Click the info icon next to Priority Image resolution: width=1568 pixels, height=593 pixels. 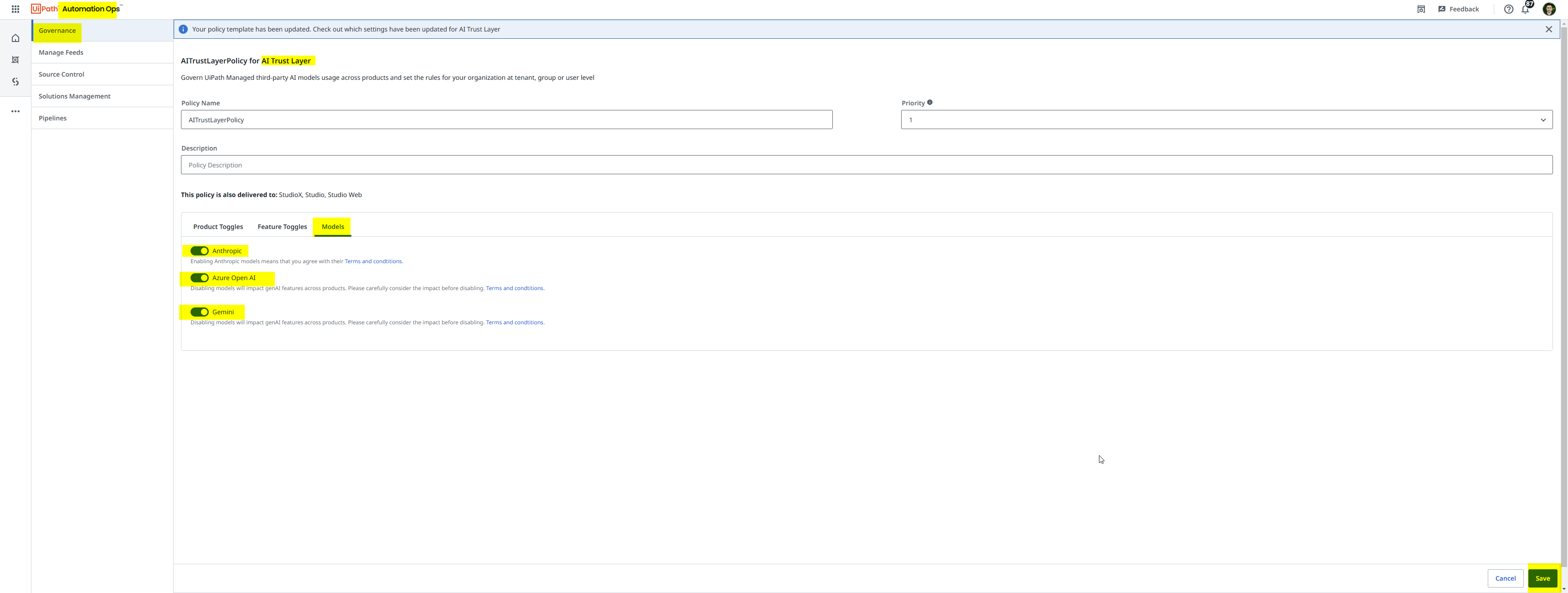(x=929, y=102)
